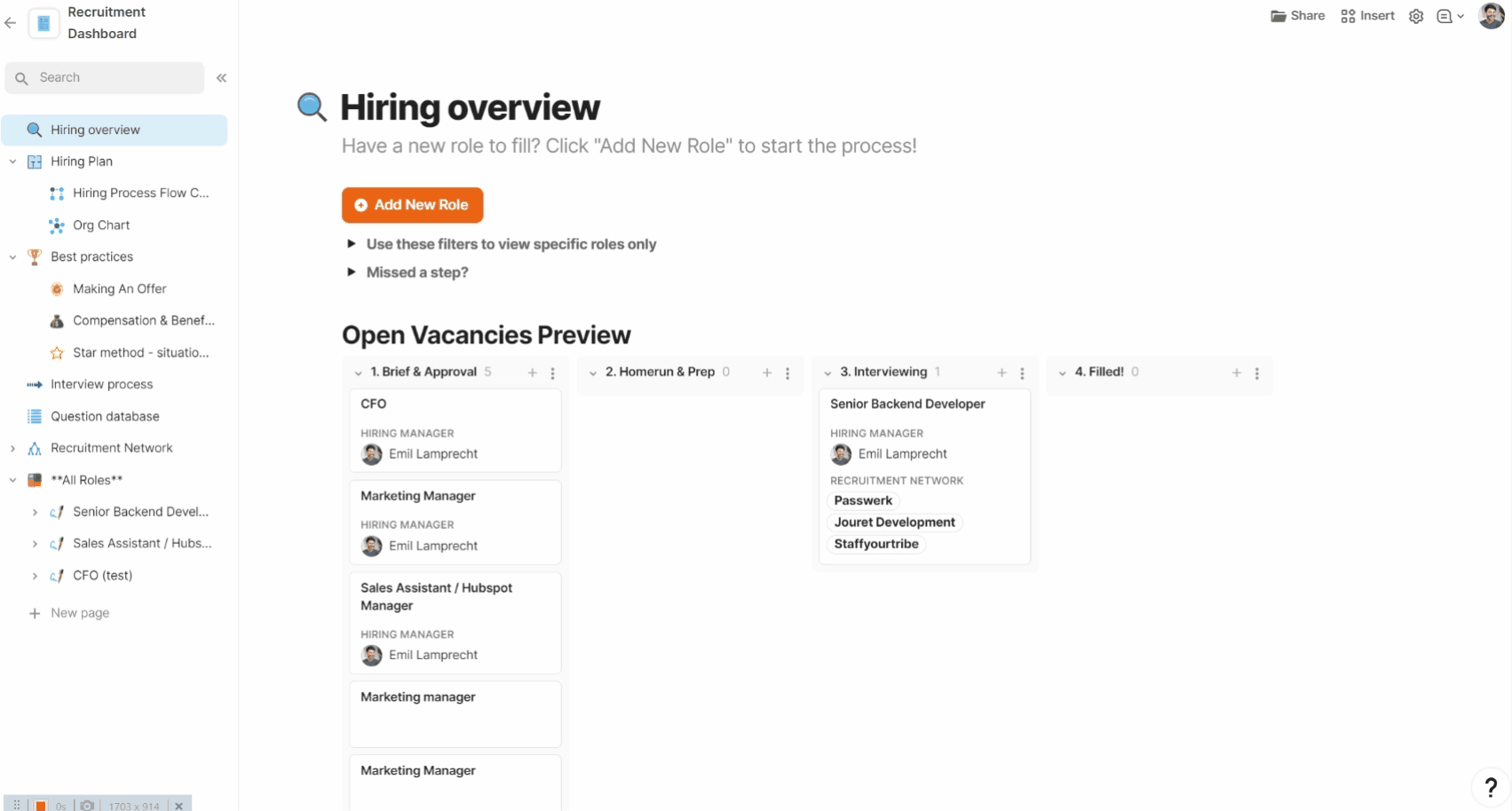
Task: Add card to Filled! column
Action: pos(1237,373)
